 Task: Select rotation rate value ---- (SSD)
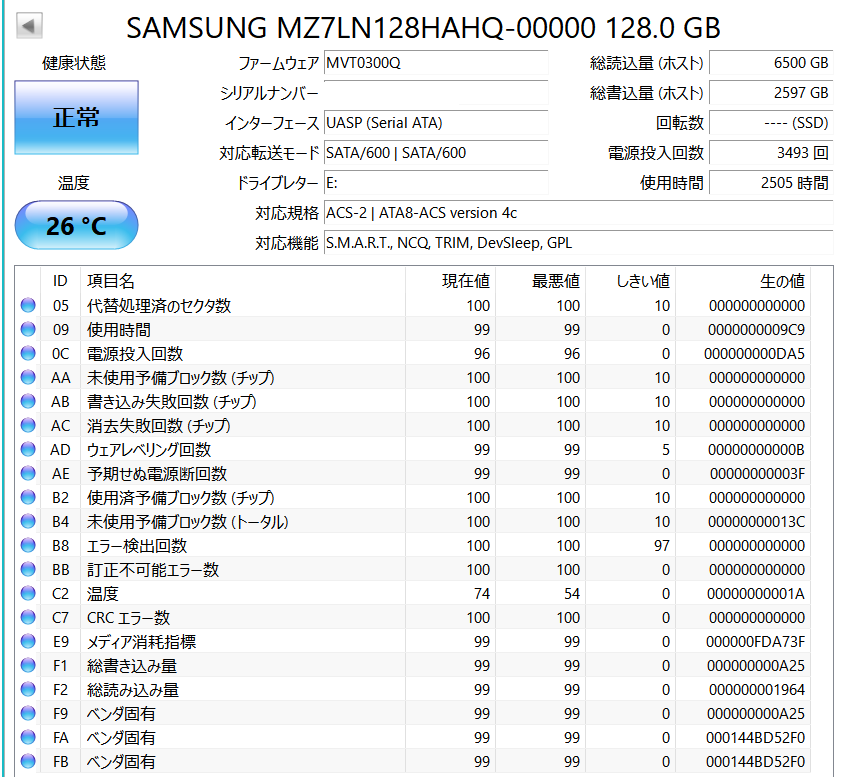coord(771,123)
